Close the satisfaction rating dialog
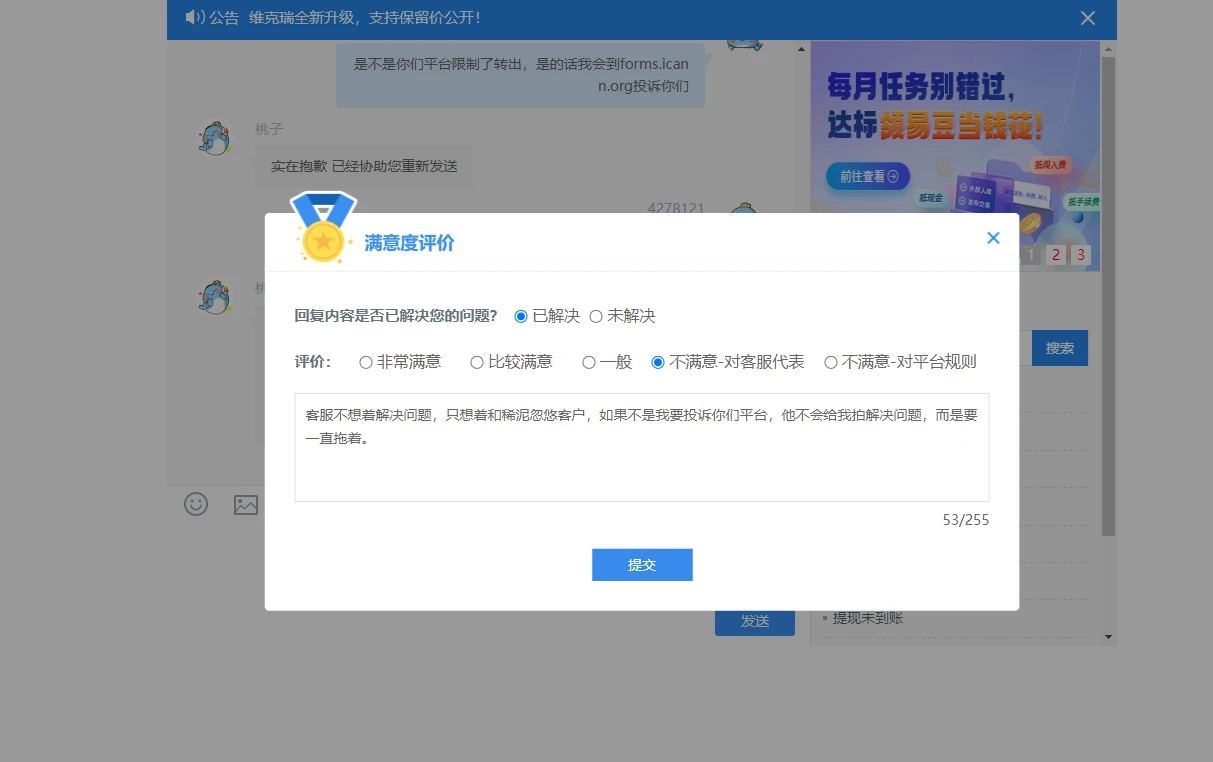Image resolution: width=1213 pixels, height=762 pixels. 993,238
